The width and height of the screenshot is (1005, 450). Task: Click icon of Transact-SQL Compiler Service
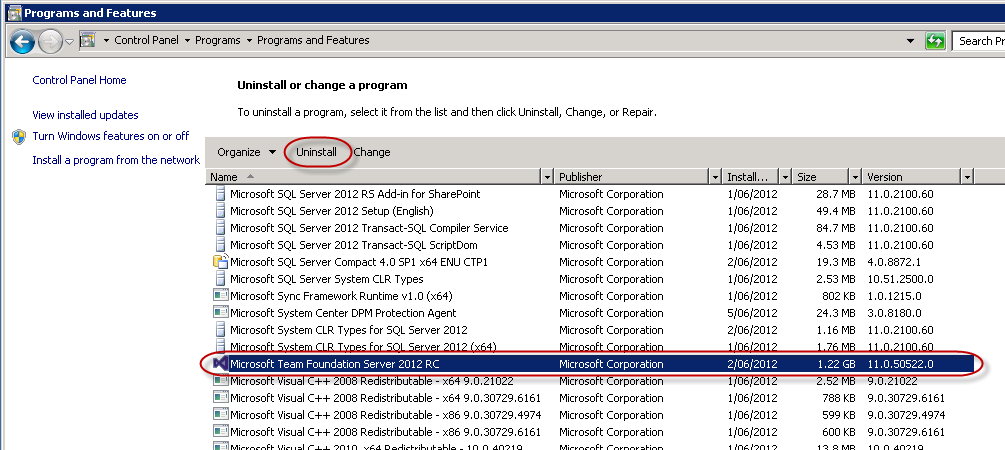point(220,228)
